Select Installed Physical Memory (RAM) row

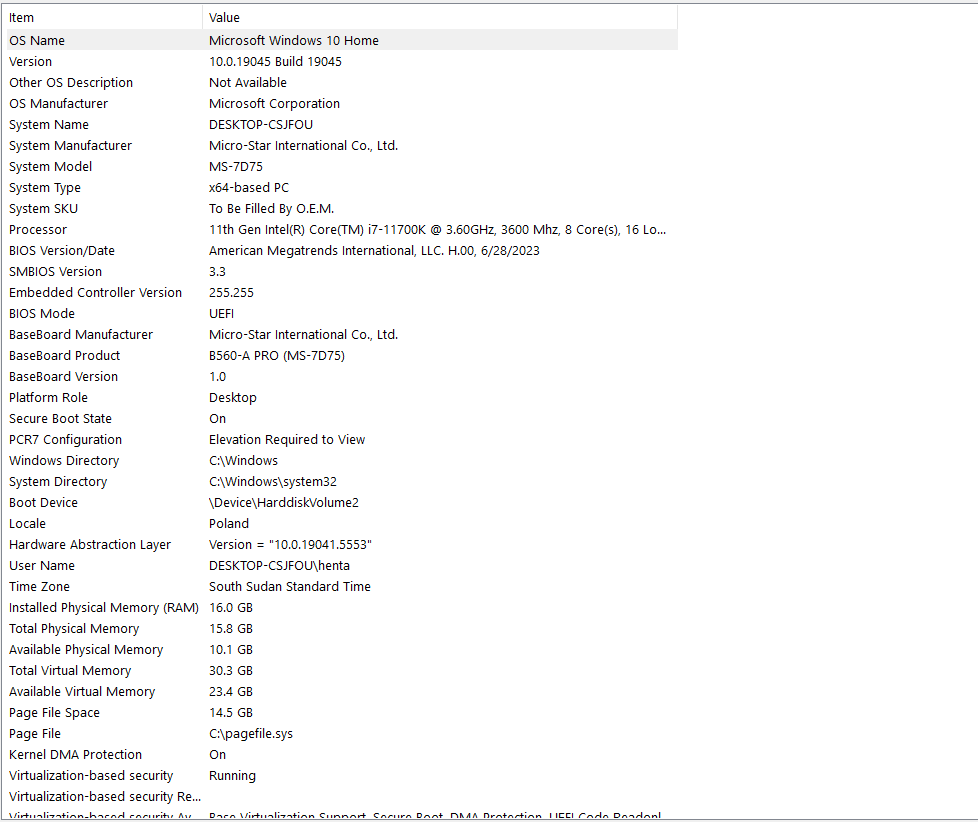(x=342, y=607)
